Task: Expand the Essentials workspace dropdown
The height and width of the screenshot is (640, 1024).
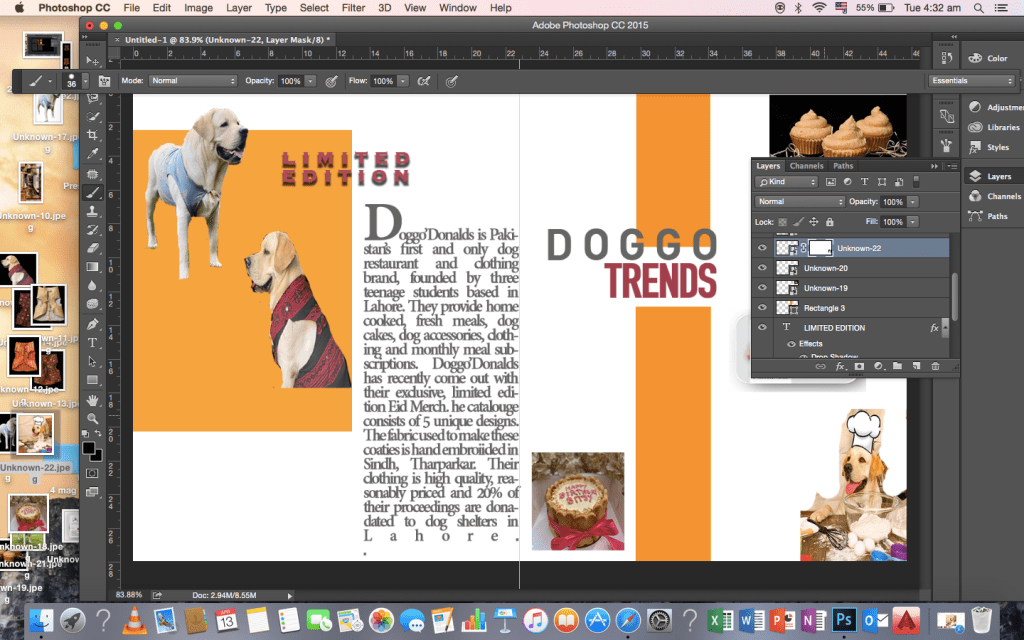Action: [968, 80]
